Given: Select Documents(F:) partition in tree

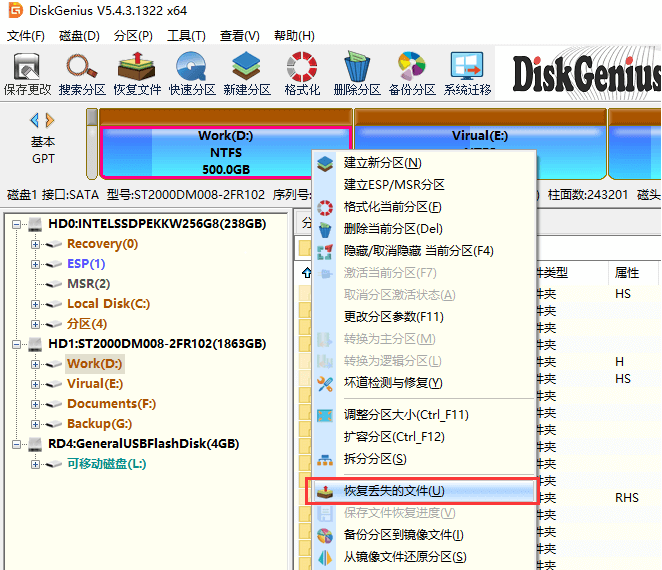Looking at the screenshot, I should pos(111,404).
